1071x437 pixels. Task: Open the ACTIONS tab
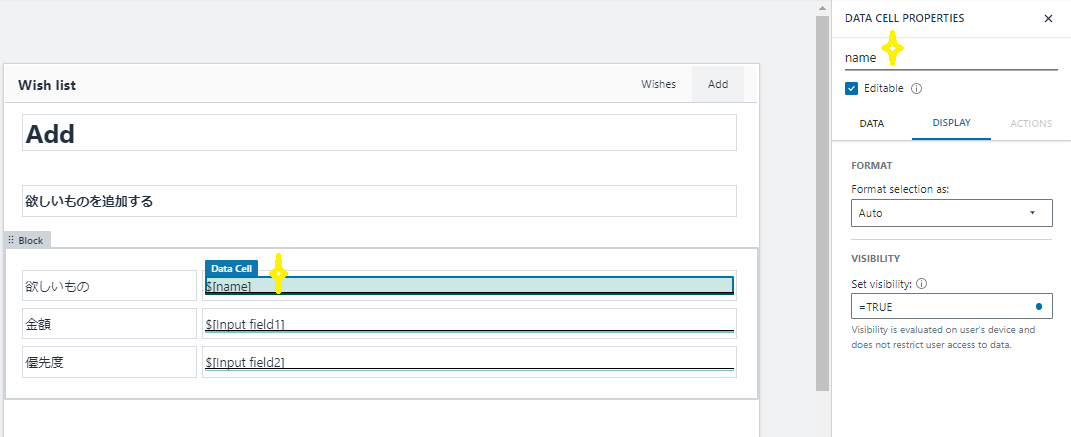tap(1031, 124)
